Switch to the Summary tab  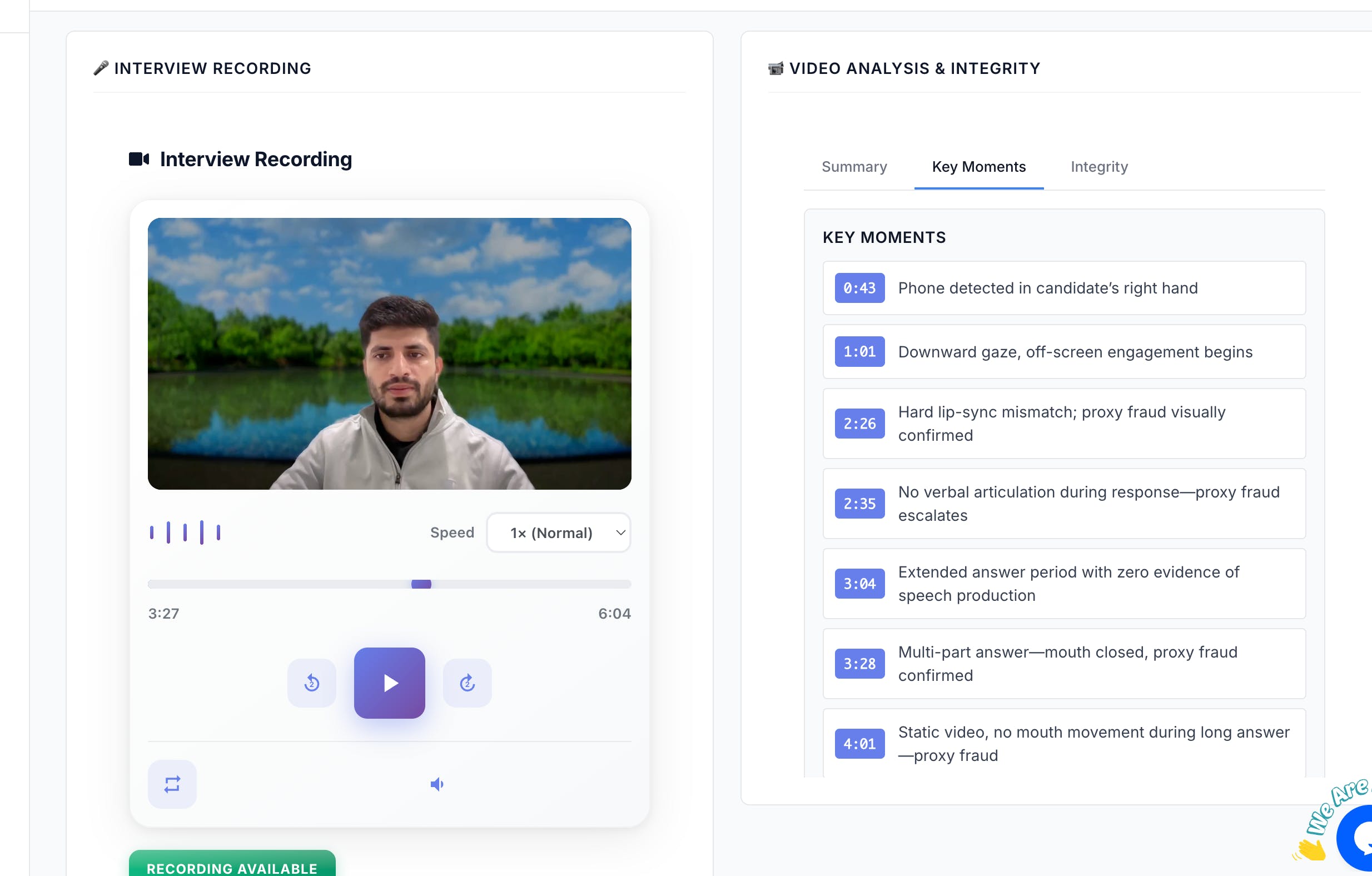[x=853, y=167]
